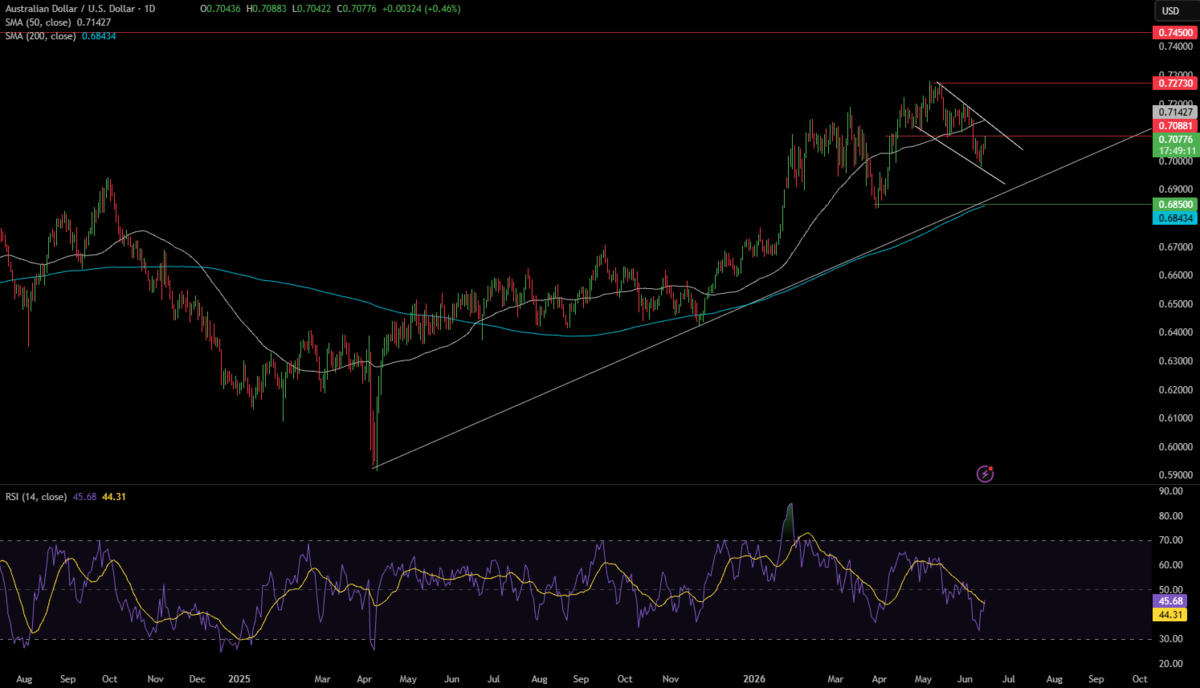Click the 0.65000 price axis tick

(1176, 303)
